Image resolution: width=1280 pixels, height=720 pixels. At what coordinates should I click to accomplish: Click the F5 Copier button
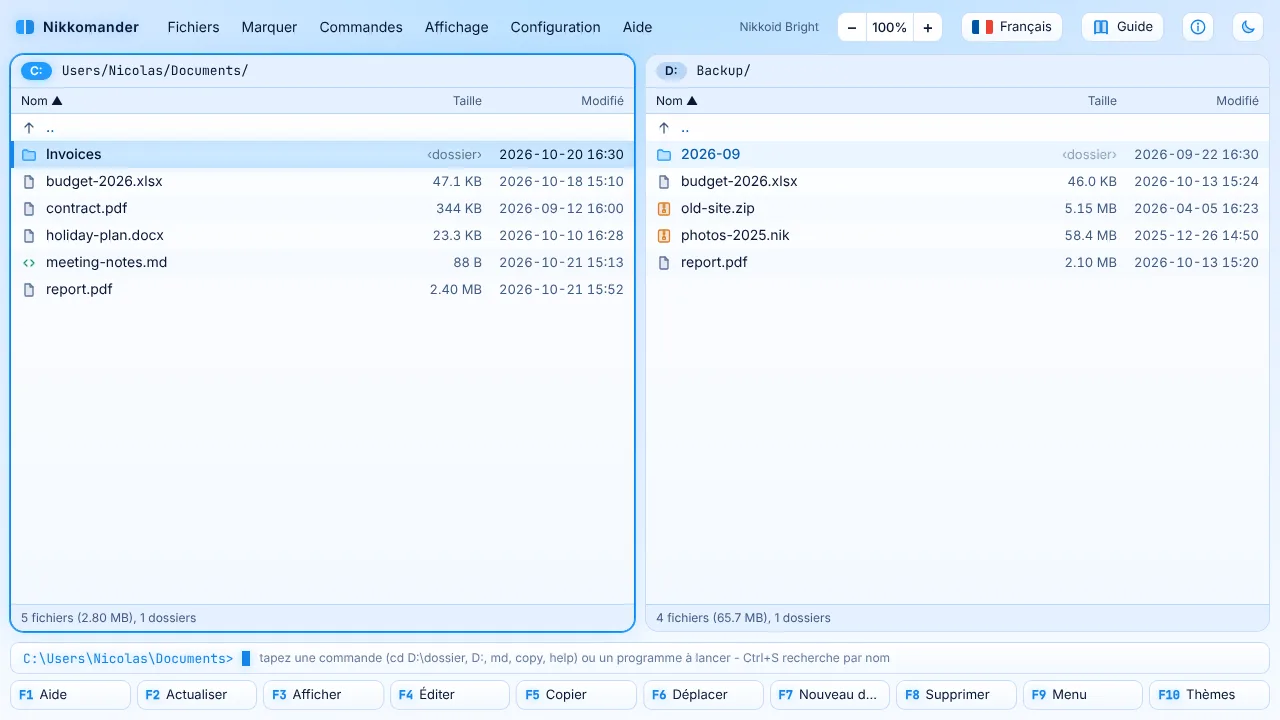coord(577,695)
